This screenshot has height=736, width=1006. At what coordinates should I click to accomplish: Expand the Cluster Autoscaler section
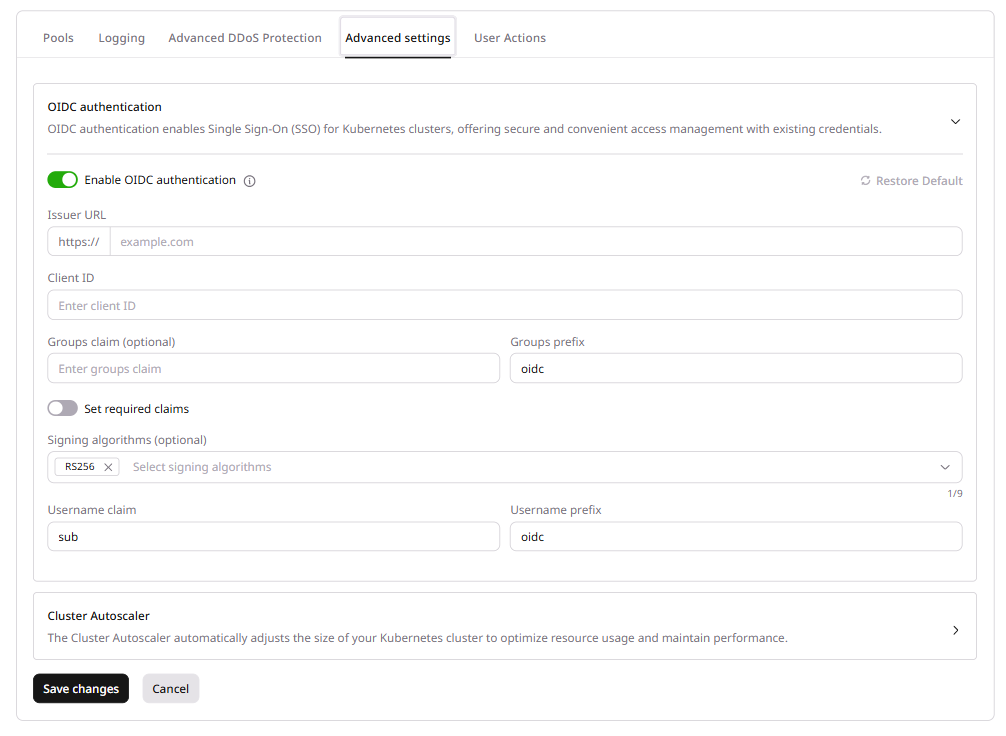click(955, 630)
